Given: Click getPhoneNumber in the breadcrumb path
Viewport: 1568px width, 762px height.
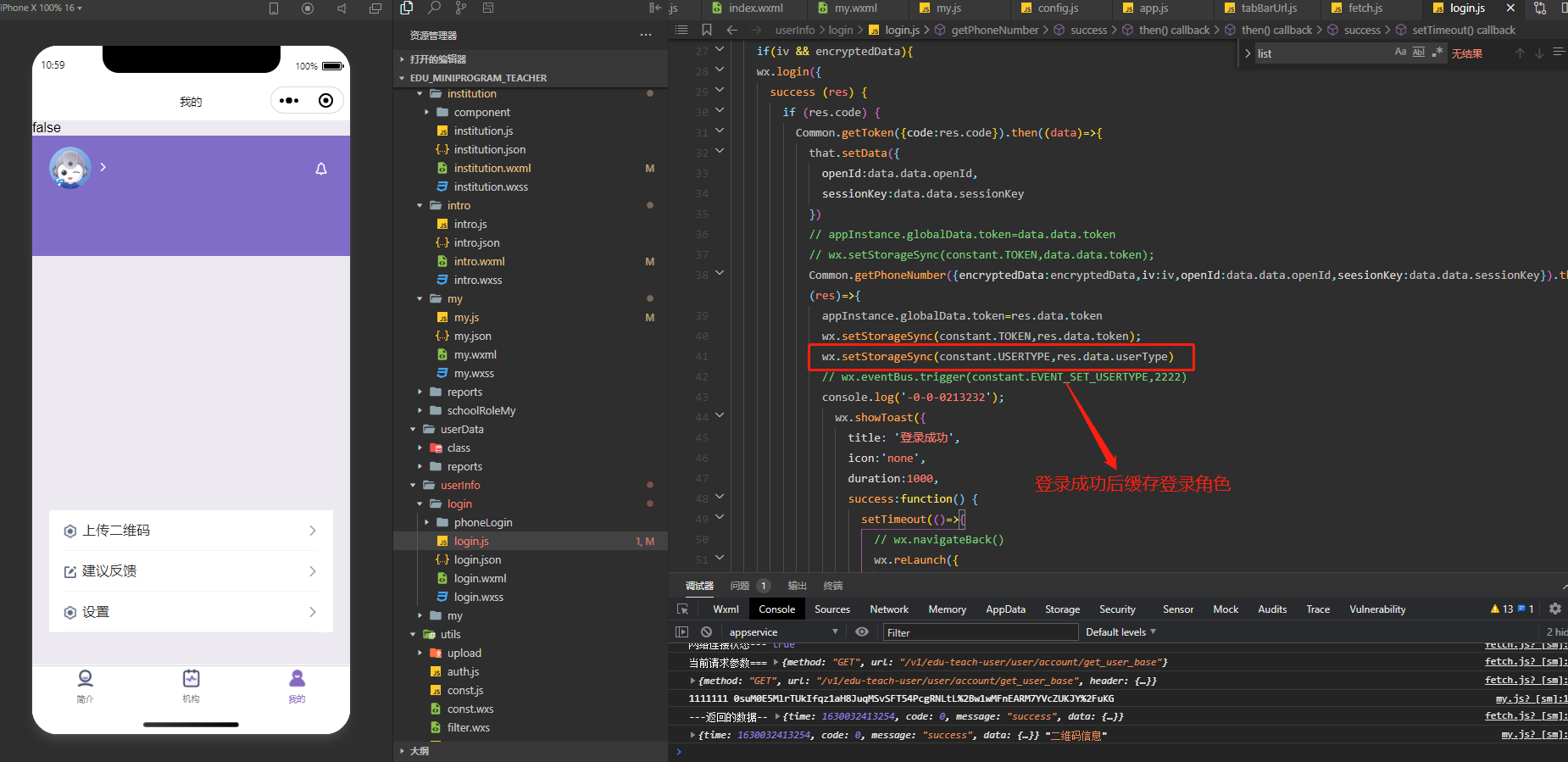Looking at the screenshot, I should [994, 30].
